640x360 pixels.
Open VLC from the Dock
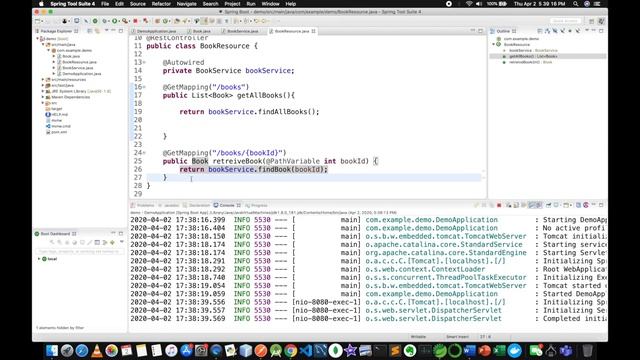pyautogui.click(x=97, y=350)
